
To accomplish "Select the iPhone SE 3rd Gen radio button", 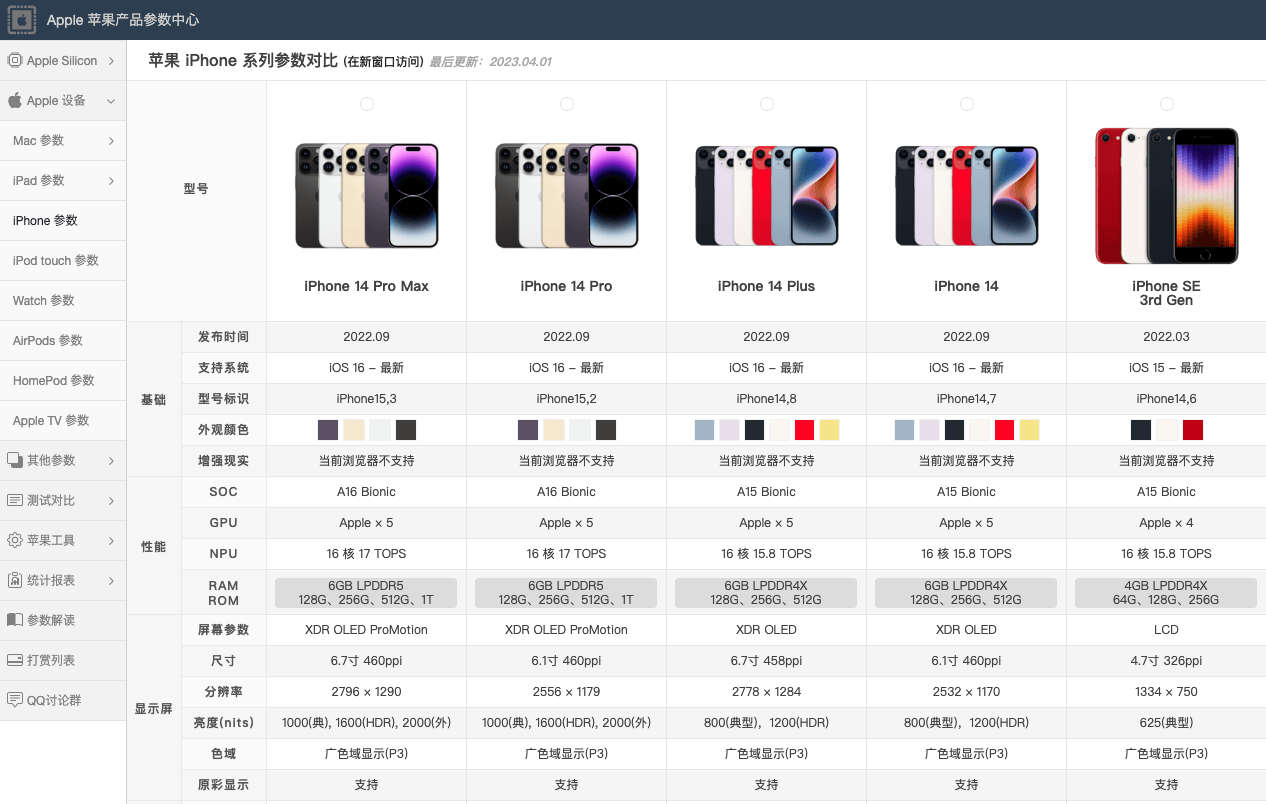I will [x=1167, y=104].
